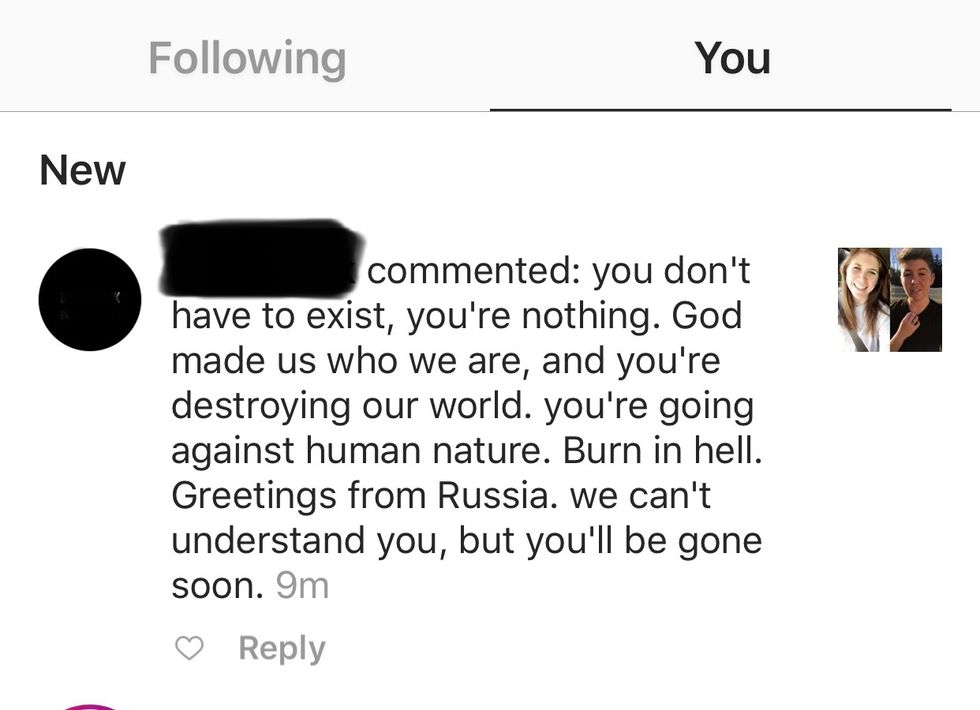Tap the purple avatar at the bottom edge

pyautogui.click(x=92, y=705)
